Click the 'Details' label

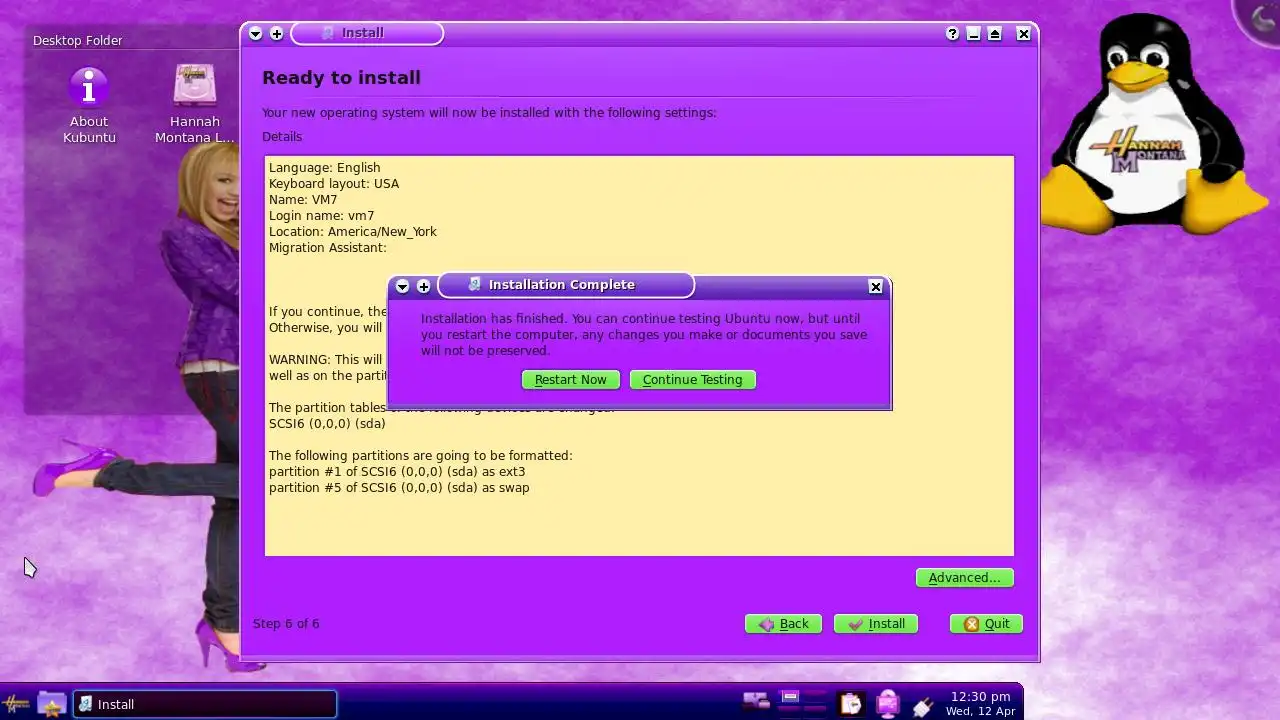coord(282,137)
